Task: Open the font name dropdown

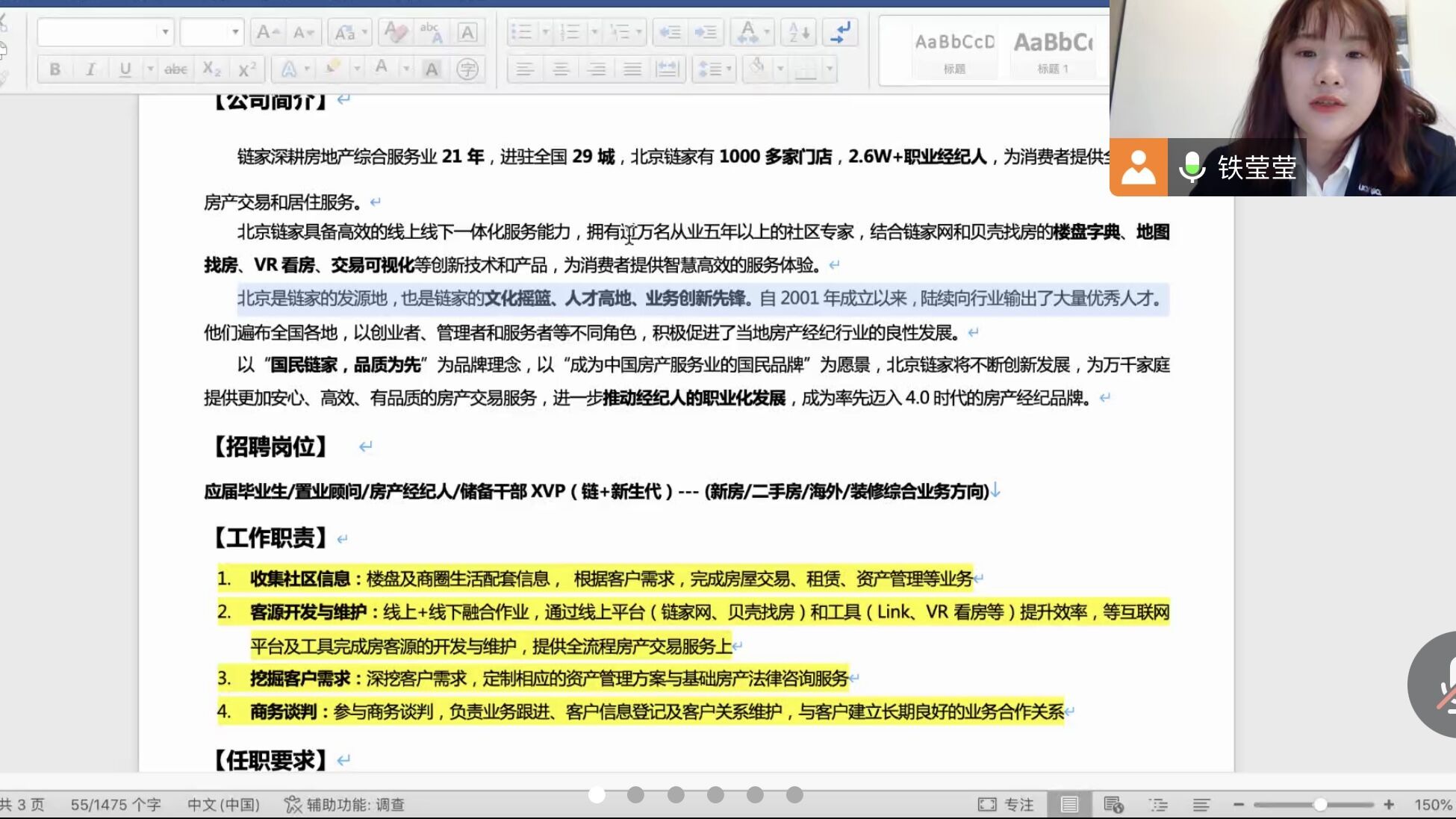Action: coord(165,32)
